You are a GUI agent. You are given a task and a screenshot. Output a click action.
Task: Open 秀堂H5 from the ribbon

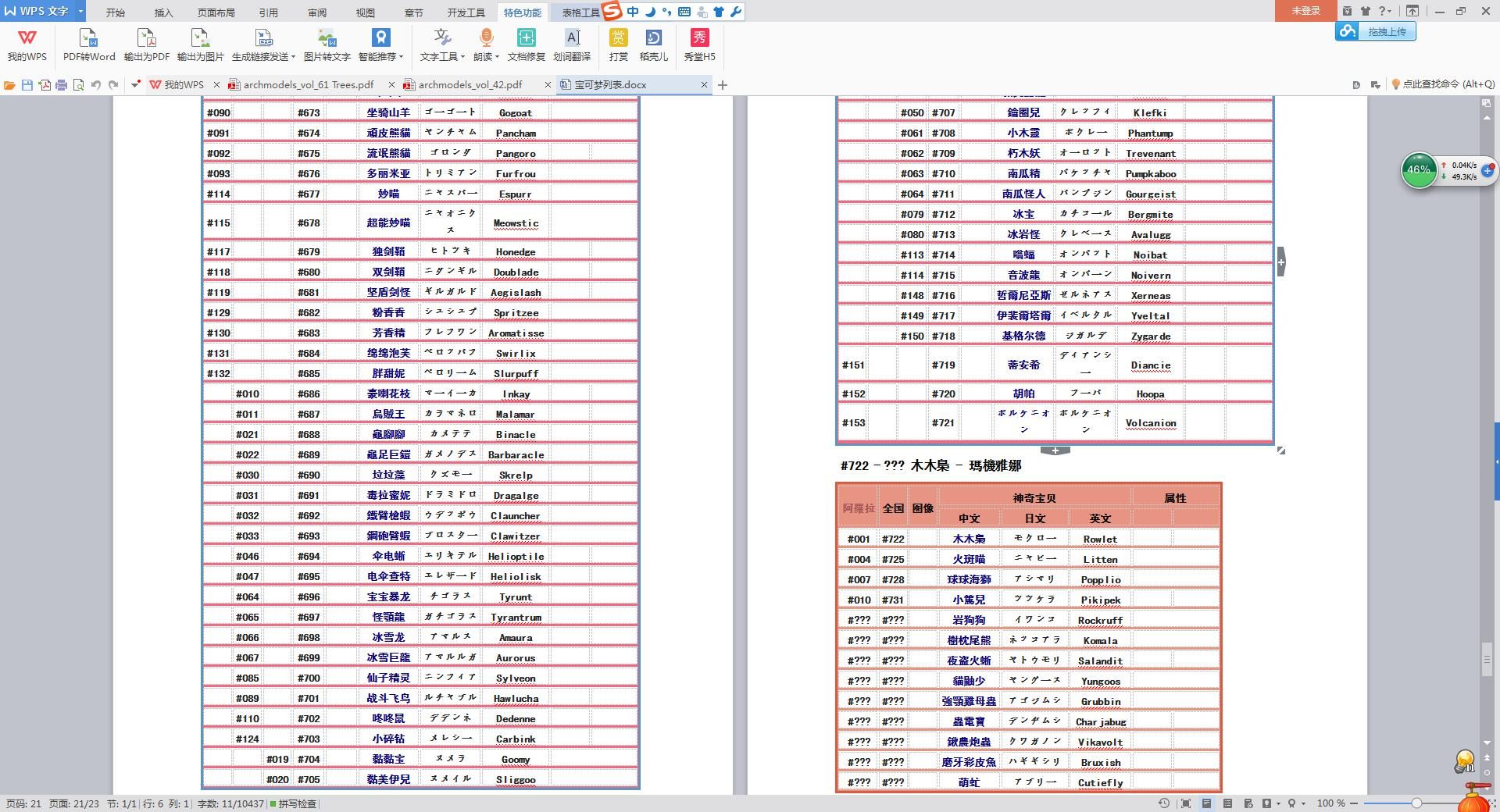click(699, 45)
